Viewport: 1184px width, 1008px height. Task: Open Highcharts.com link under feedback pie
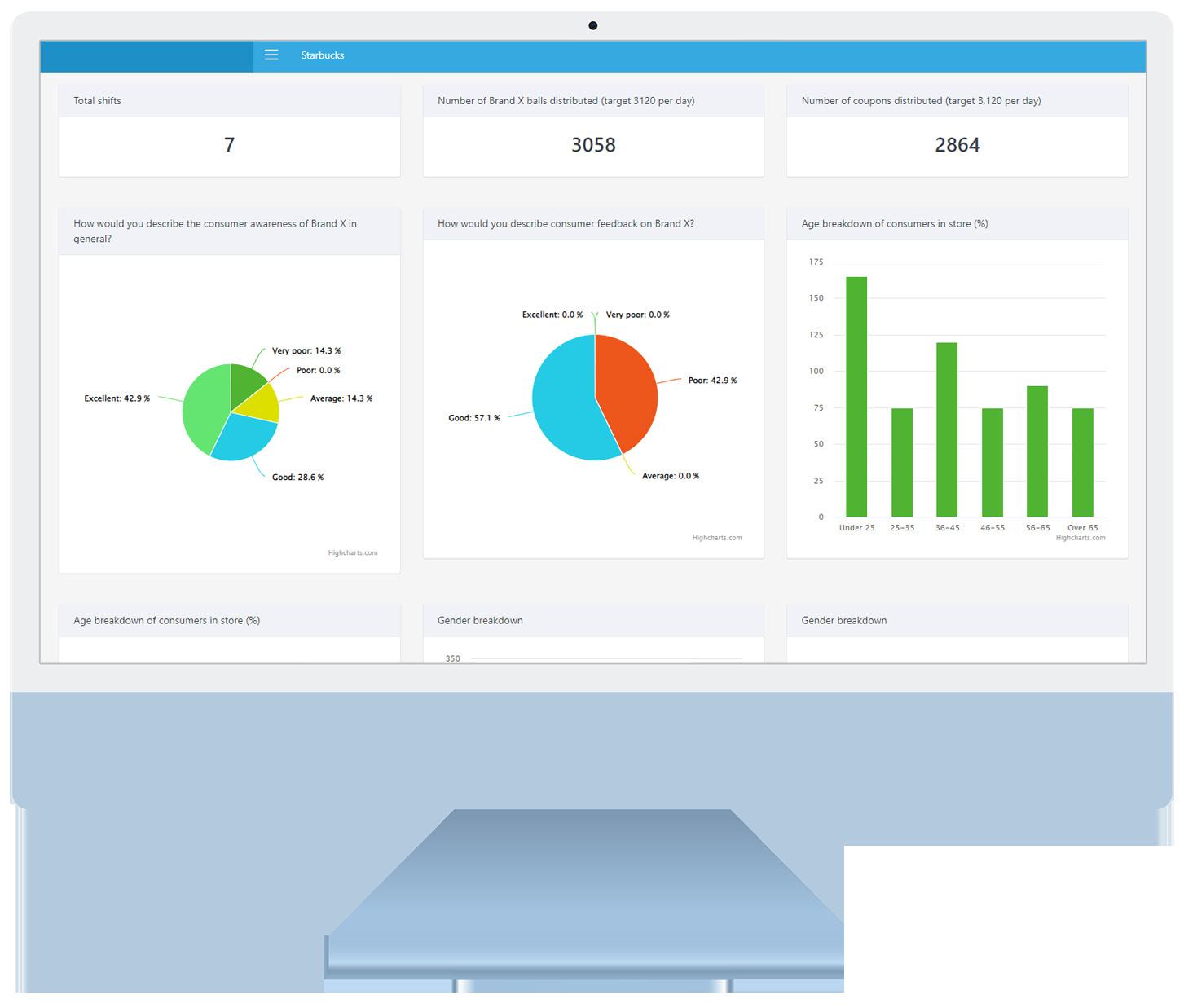[717, 538]
